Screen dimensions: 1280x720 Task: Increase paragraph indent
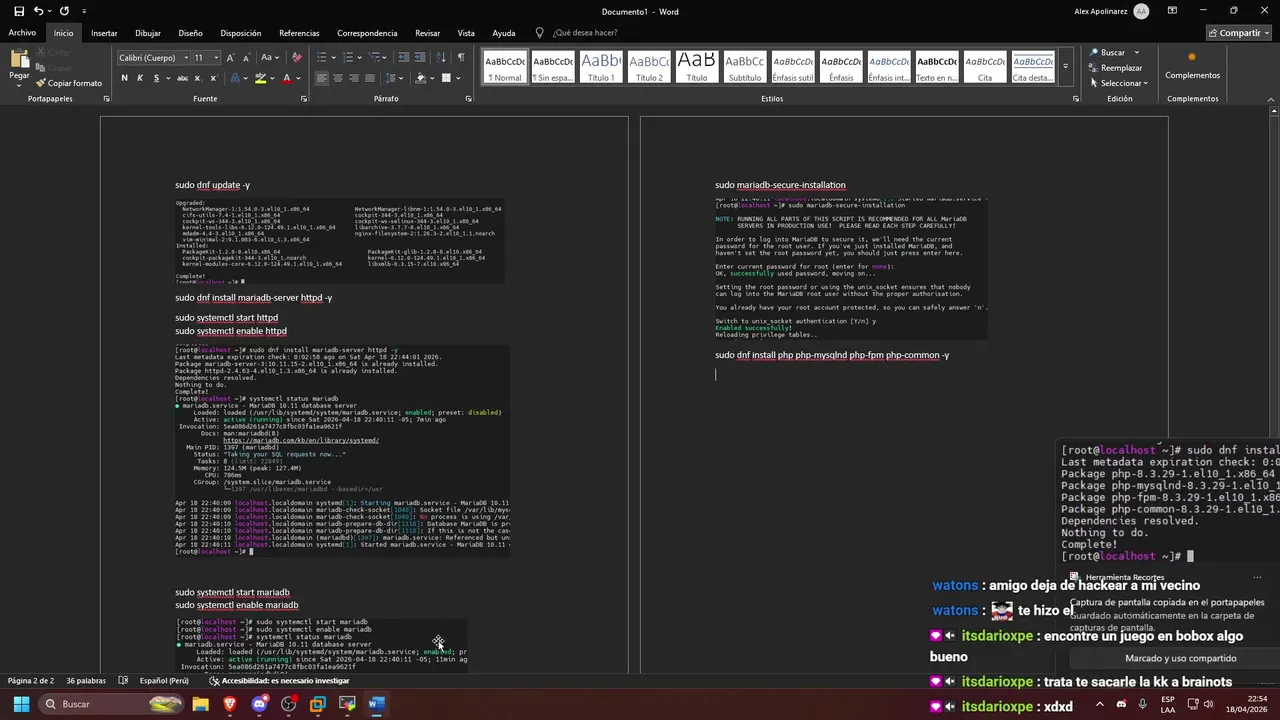420,57
